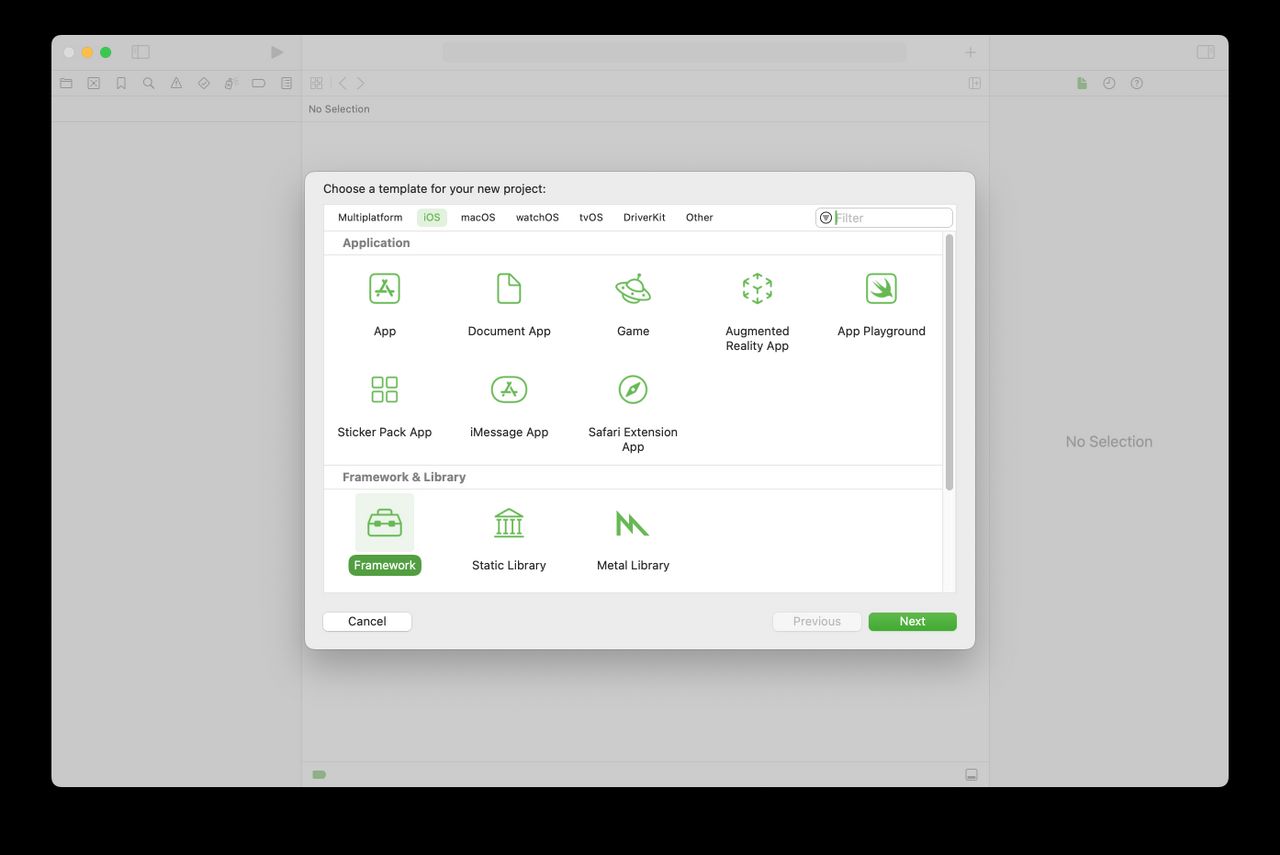Toggle the navigator sidebar button
This screenshot has height=855, width=1280.
(141, 52)
